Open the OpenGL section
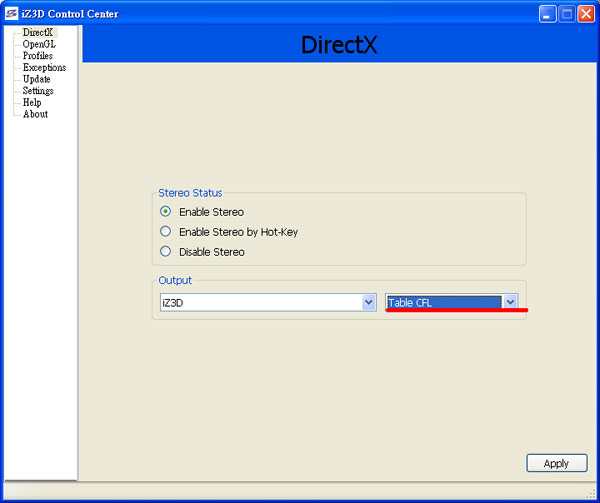The height and width of the screenshot is (503, 600). point(39,44)
